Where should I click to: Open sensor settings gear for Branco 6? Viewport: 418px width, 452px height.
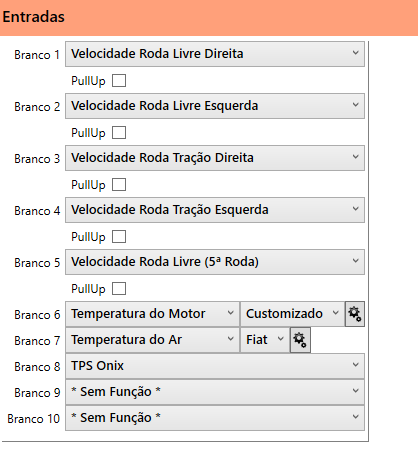pos(355,314)
